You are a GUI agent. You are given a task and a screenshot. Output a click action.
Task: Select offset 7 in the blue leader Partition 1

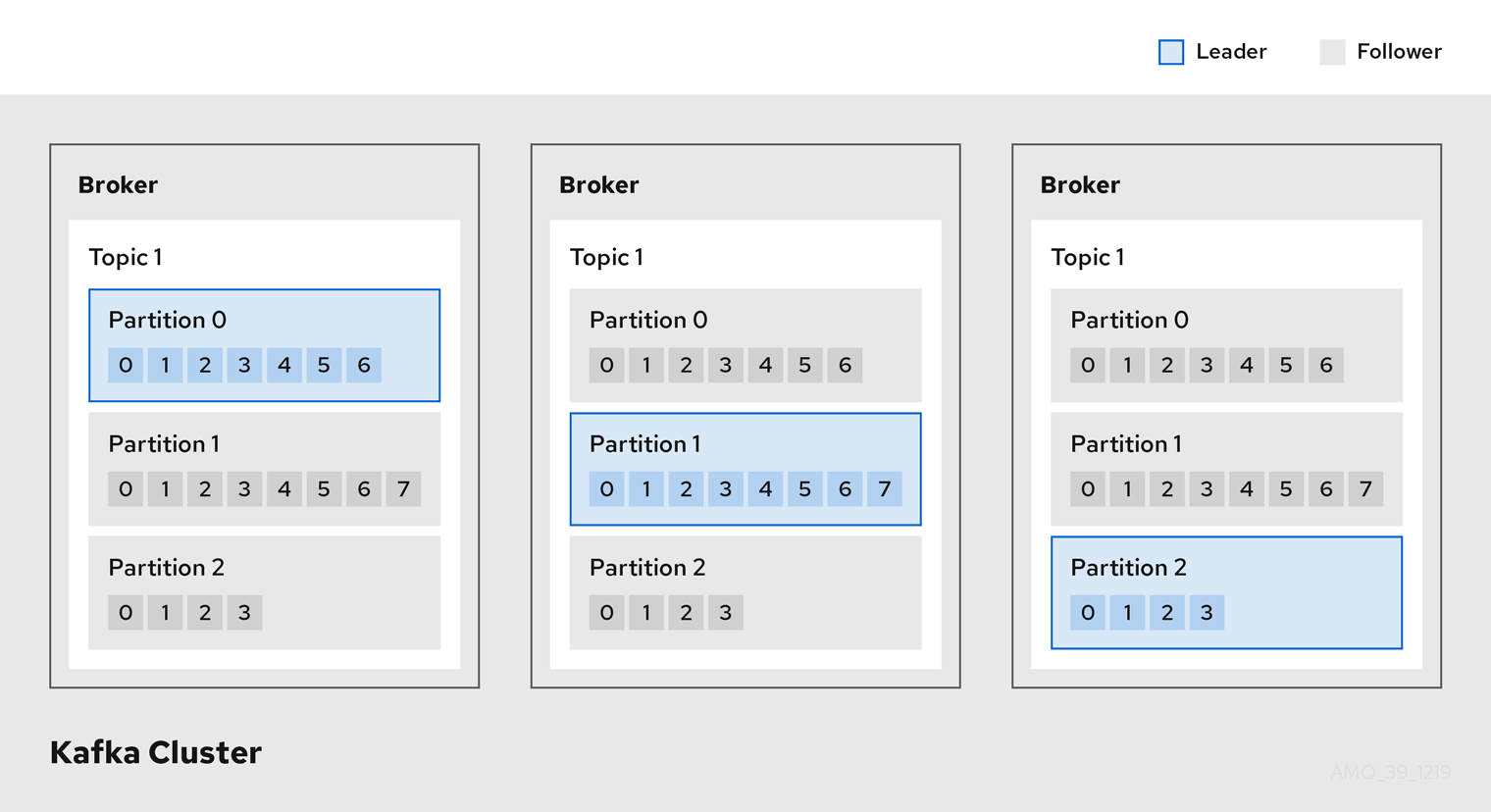885,489
